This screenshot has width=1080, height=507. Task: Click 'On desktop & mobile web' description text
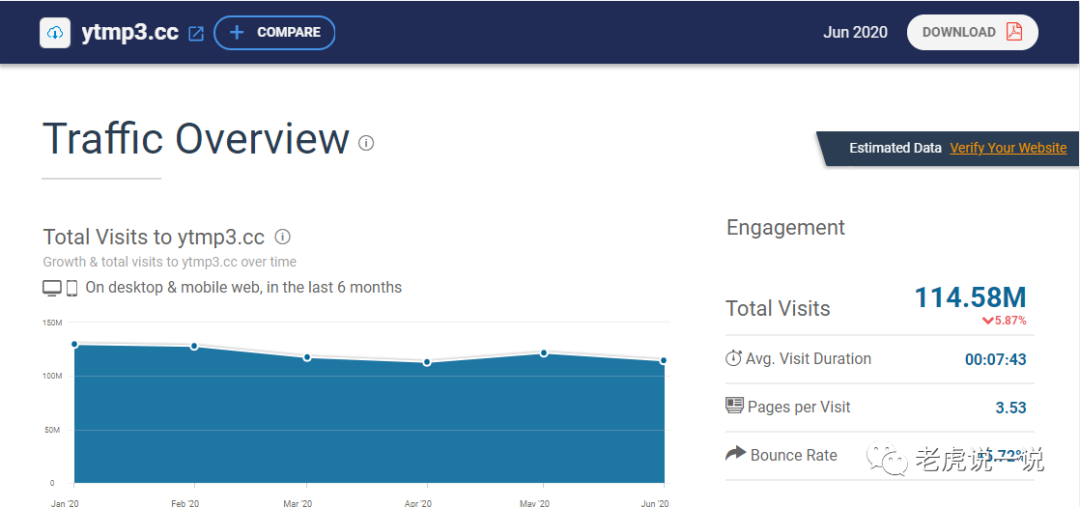(x=243, y=287)
